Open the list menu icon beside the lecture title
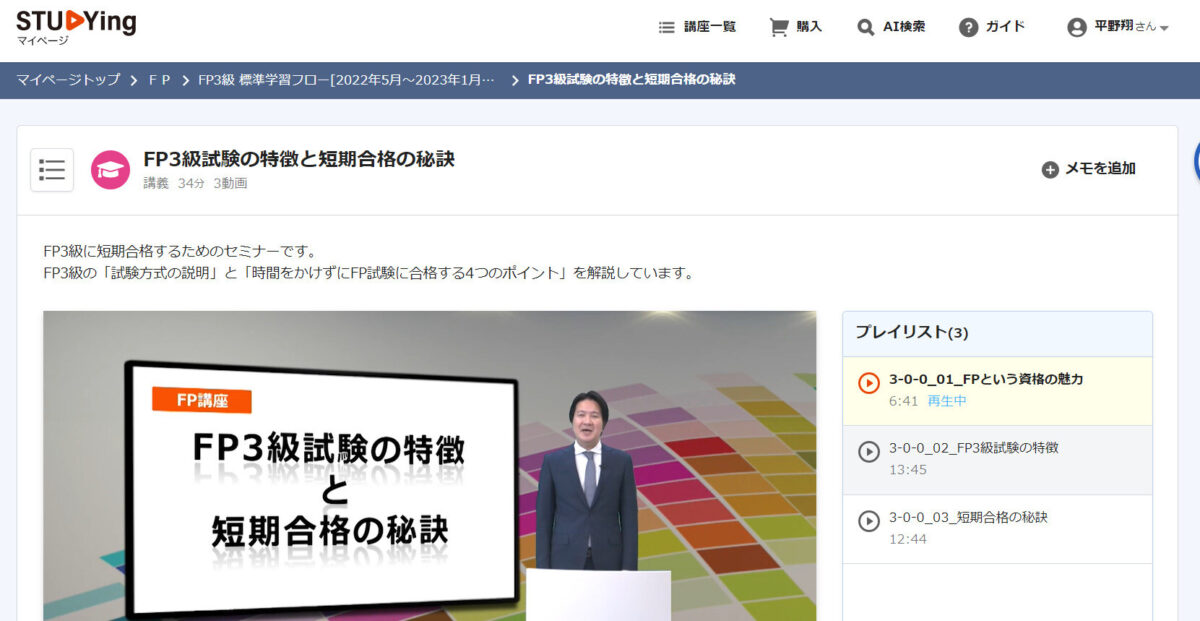This screenshot has width=1200, height=621. [x=52, y=170]
